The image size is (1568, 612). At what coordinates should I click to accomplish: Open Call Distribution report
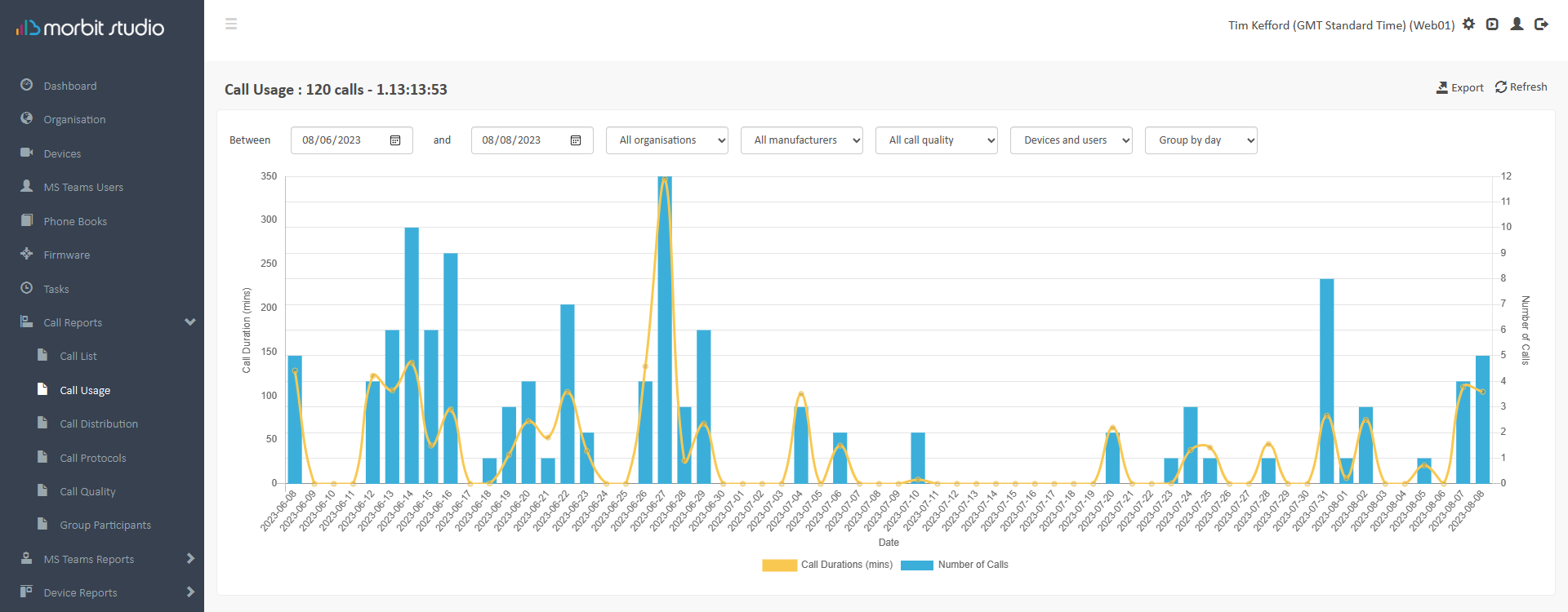(x=99, y=424)
